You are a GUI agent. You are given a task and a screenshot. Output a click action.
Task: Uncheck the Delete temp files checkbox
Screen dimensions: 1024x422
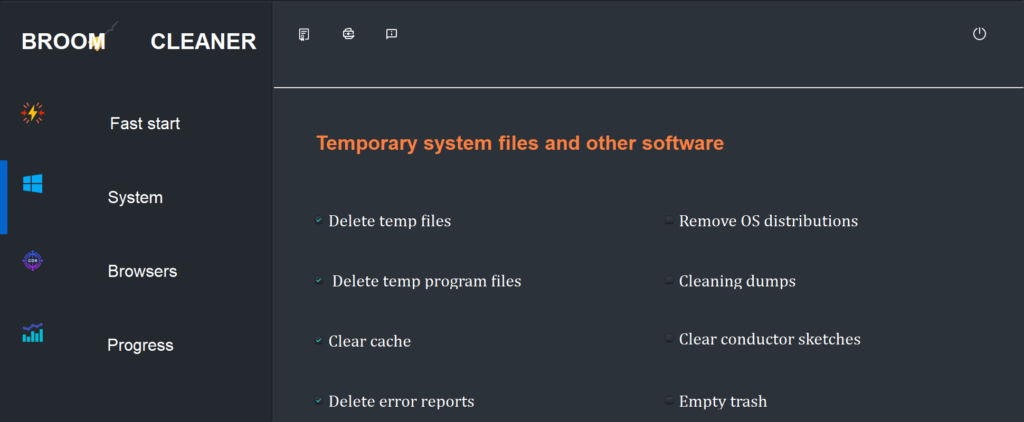click(x=318, y=220)
